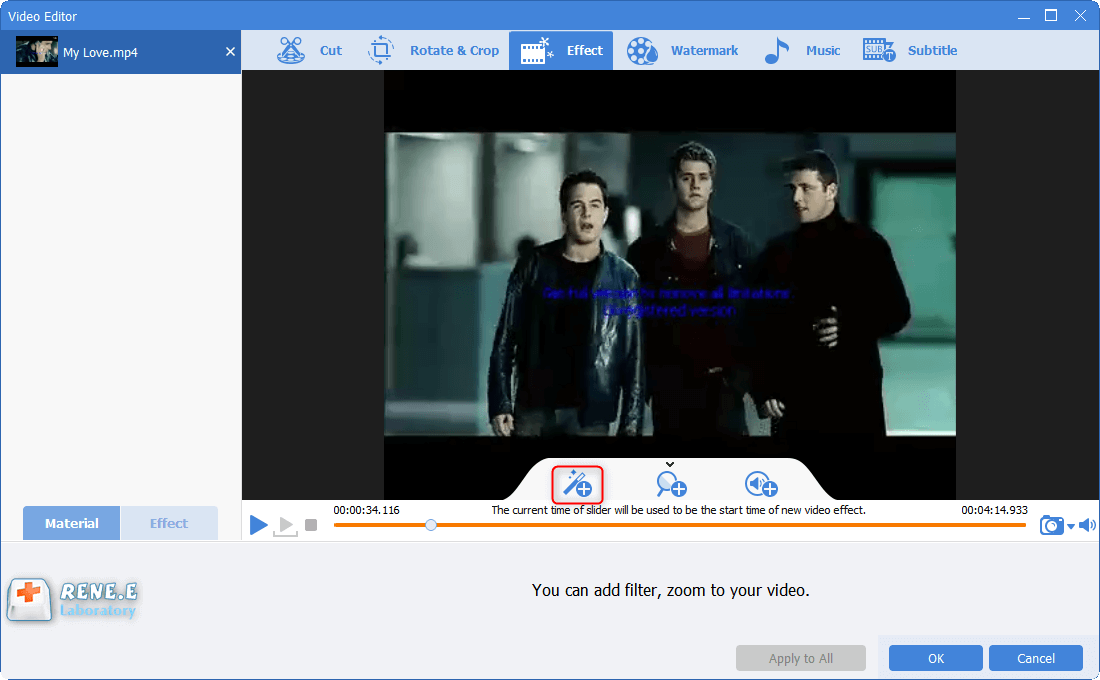Switch to the Material panel tab
This screenshot has height=680, width=1100.
point(72,523)
